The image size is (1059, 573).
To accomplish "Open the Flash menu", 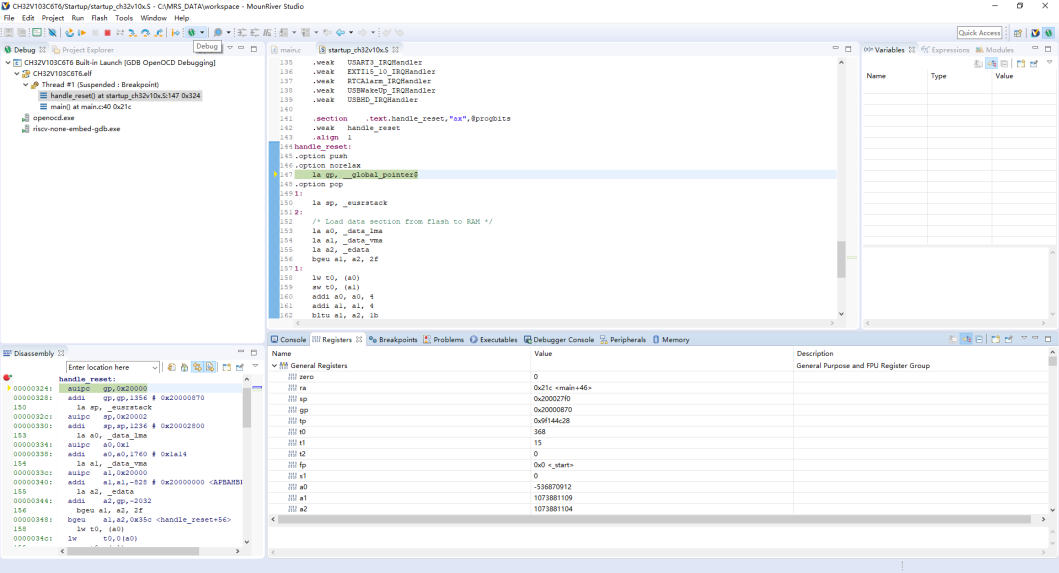I will pyautogui.click(x=99, y=18).
